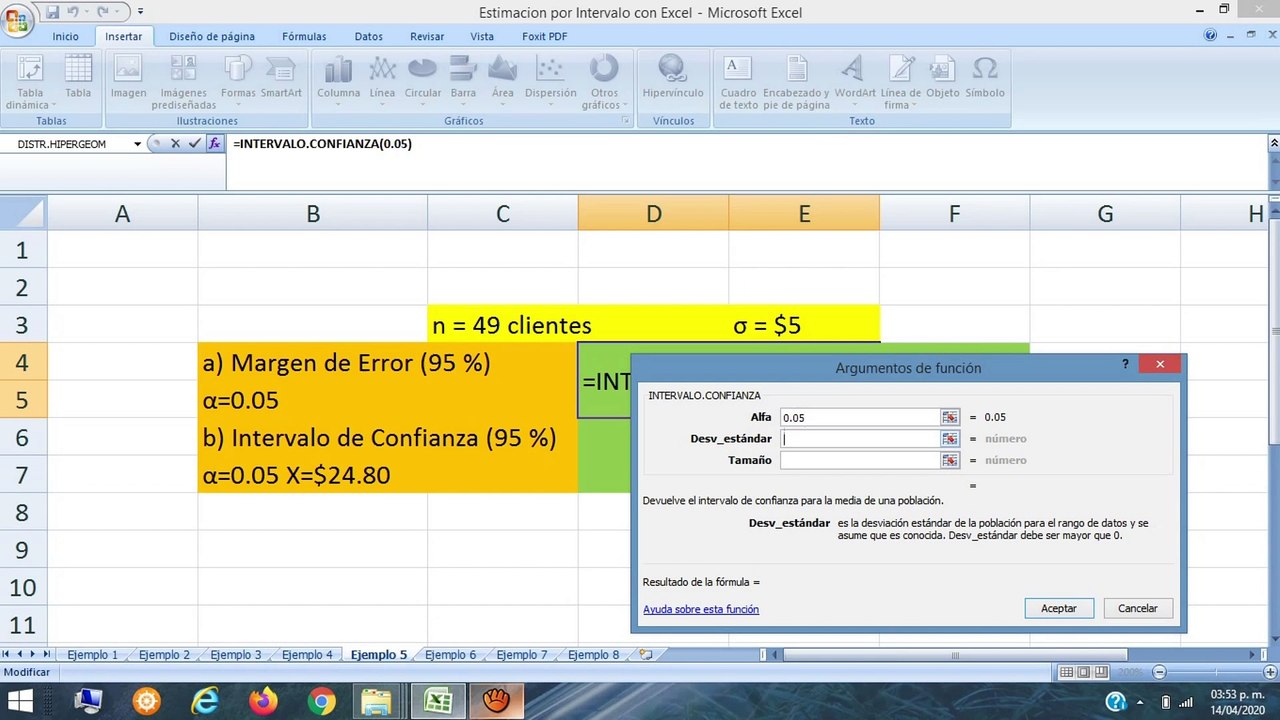Click the zoom out minus button
Screen dimensions: 1280x720
click(x=1160, y=672)
